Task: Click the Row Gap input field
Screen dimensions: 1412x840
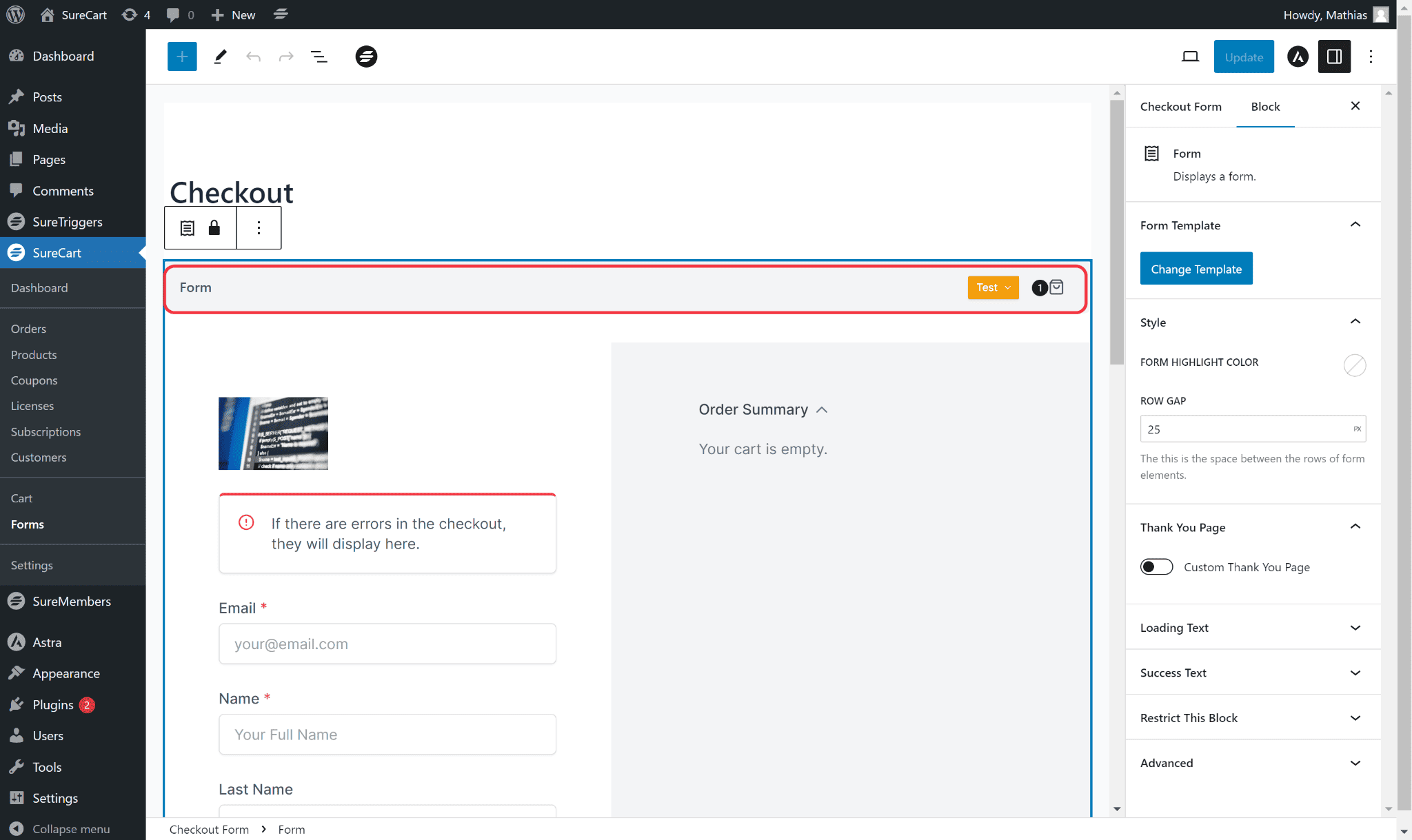Action: [x=1244, y=429]
